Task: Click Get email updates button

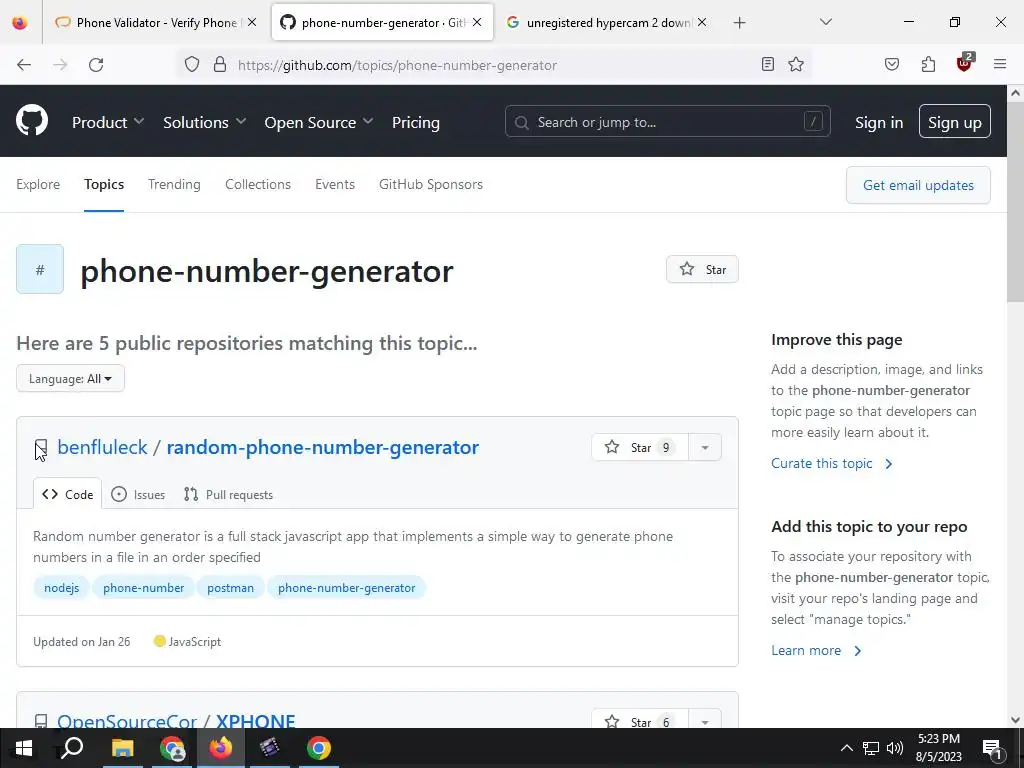Action: point(918,185)
